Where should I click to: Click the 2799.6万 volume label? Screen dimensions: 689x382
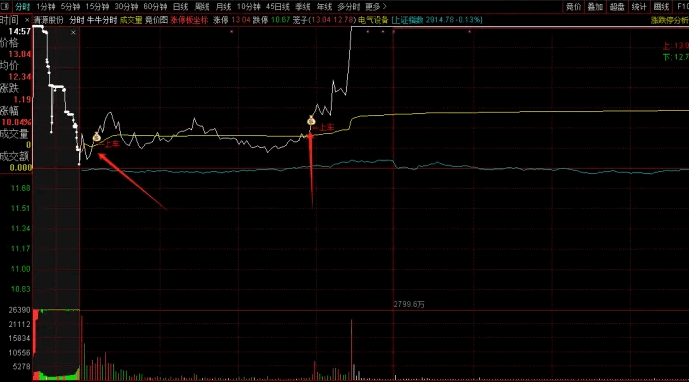point(409,304)
